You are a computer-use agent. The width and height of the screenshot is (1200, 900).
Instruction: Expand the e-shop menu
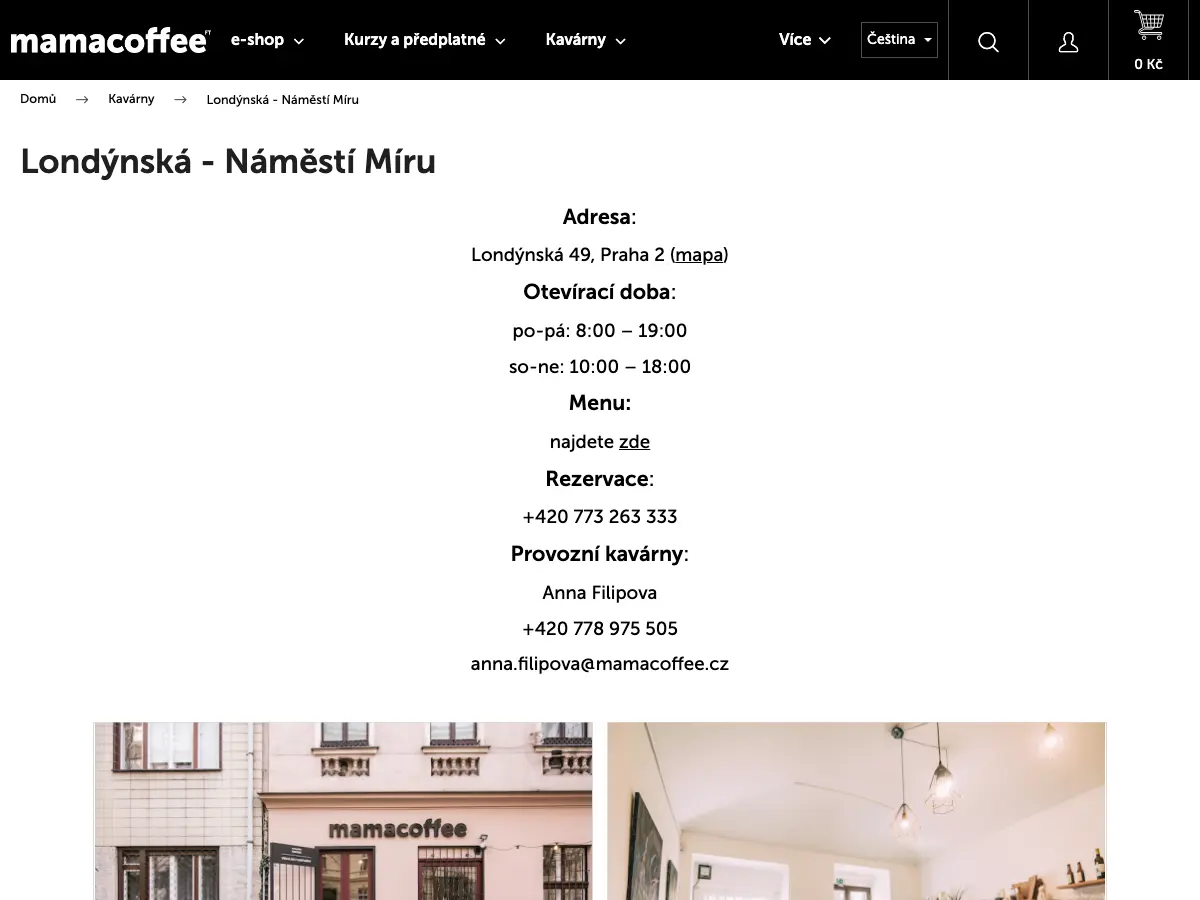tap(267, 40)
